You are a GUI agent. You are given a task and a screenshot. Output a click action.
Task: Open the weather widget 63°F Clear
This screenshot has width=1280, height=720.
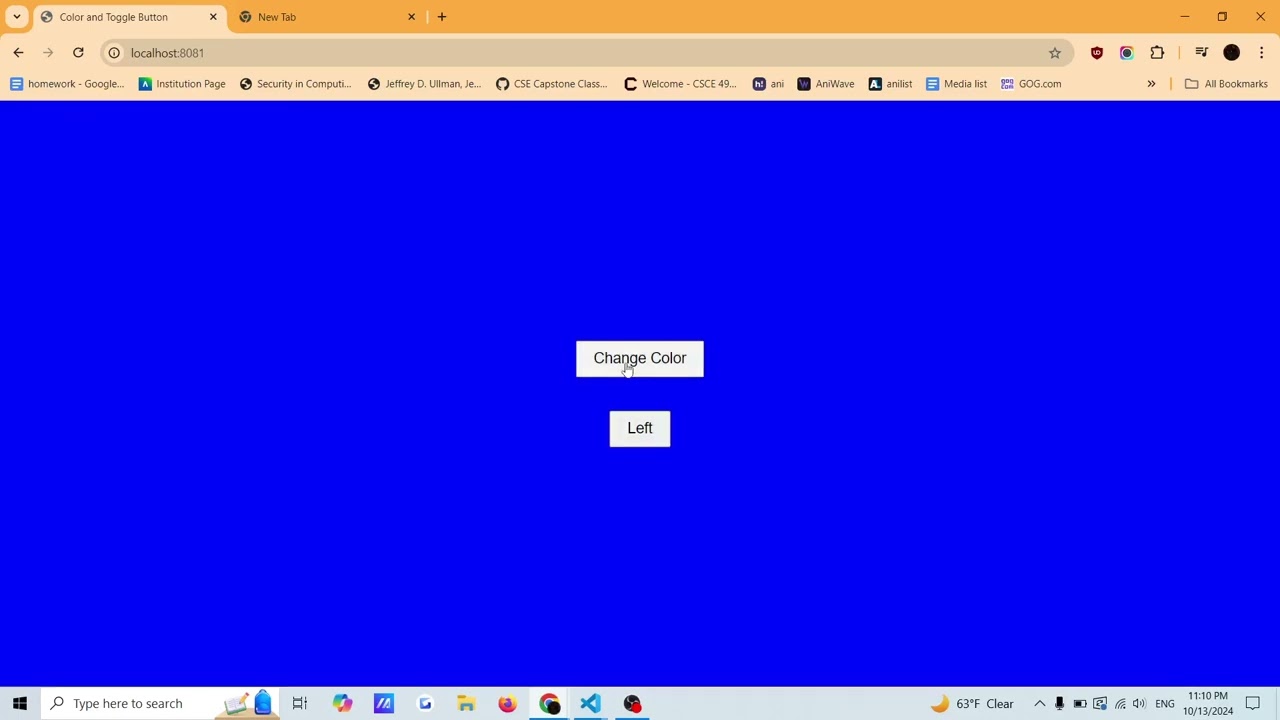pyautogui.click(x=972, y=704)
